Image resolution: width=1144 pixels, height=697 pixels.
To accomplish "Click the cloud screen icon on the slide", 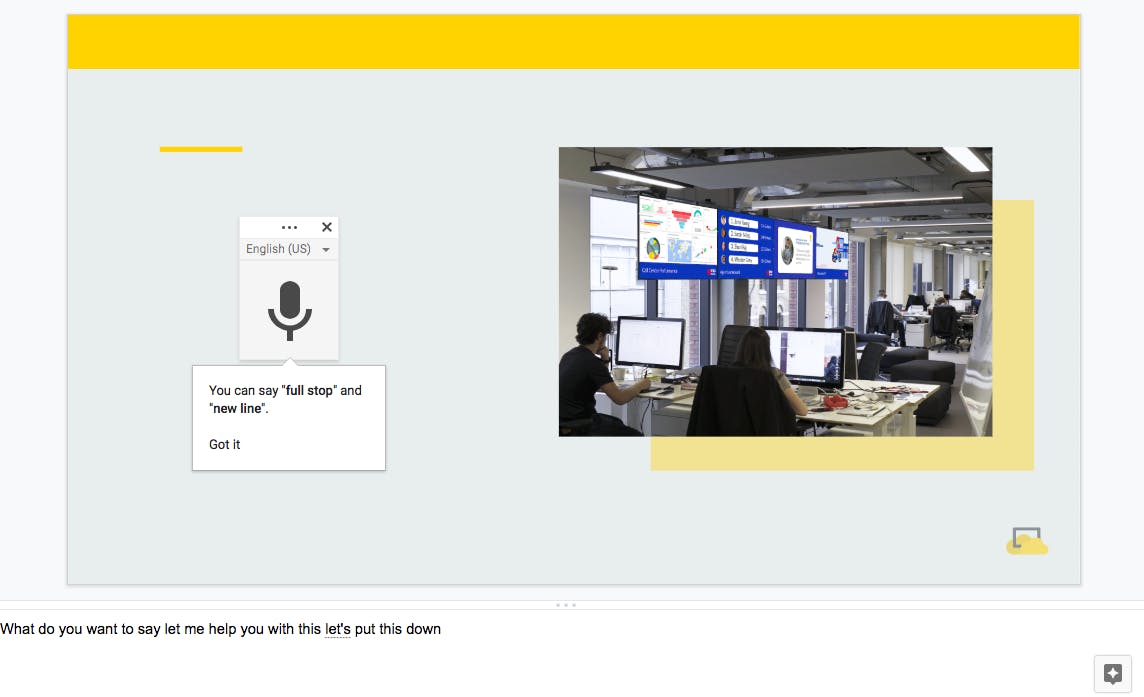I will (x=1027, y=541).
